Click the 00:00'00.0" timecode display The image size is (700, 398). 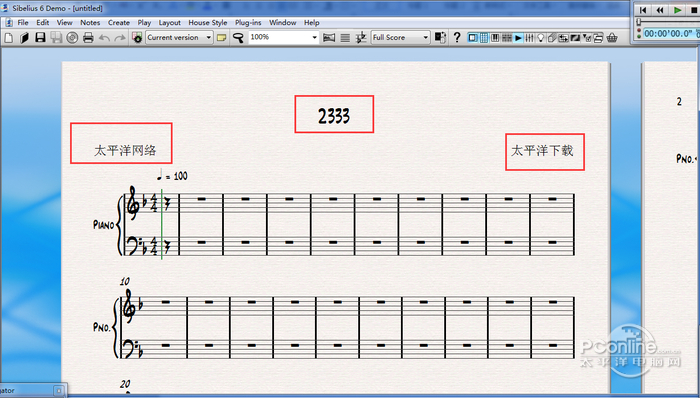point(668,33)
